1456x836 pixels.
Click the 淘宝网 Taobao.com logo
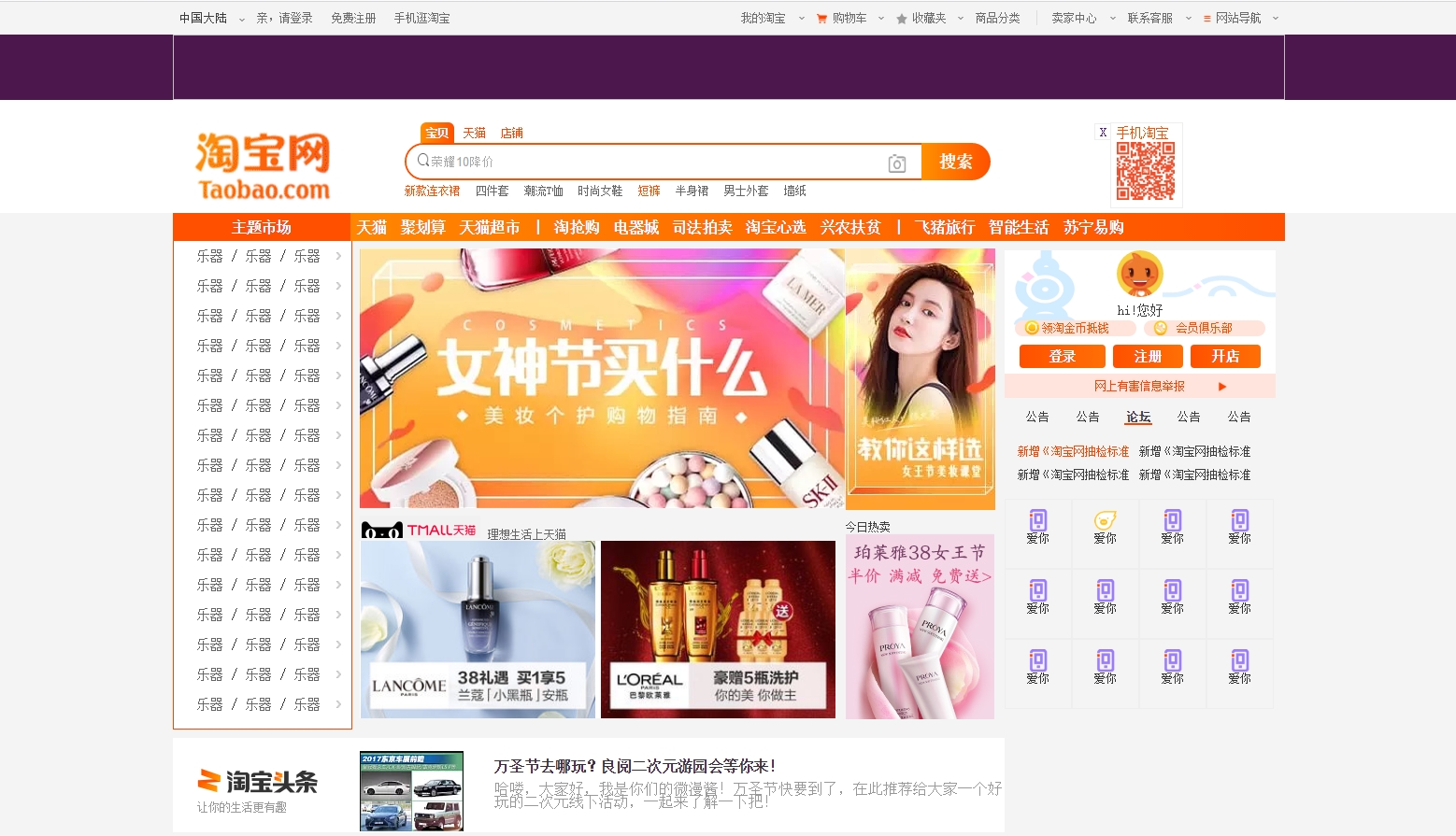click(x=263, y=166)
